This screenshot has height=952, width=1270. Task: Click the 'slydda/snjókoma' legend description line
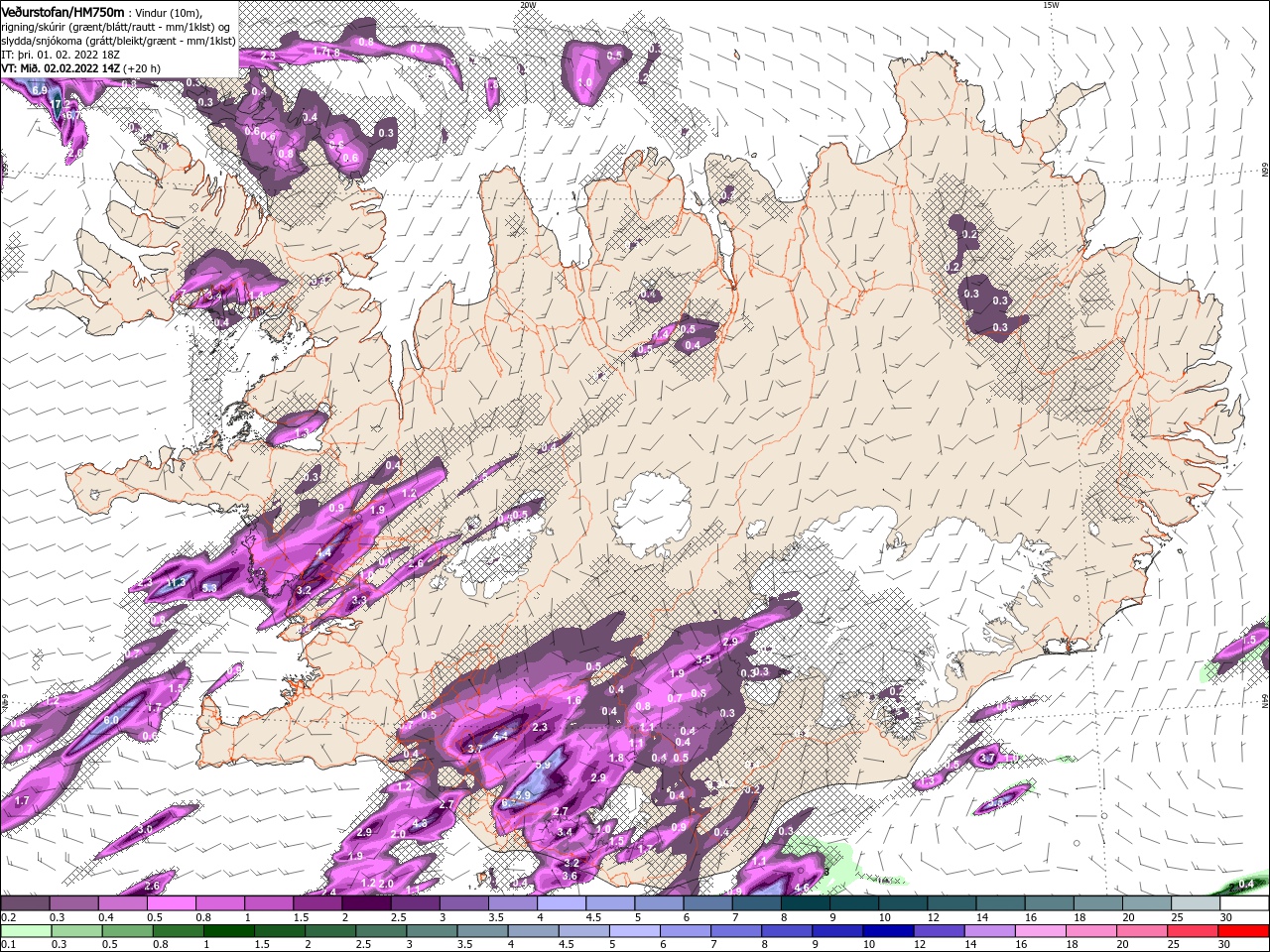click(x=118, y=41)
